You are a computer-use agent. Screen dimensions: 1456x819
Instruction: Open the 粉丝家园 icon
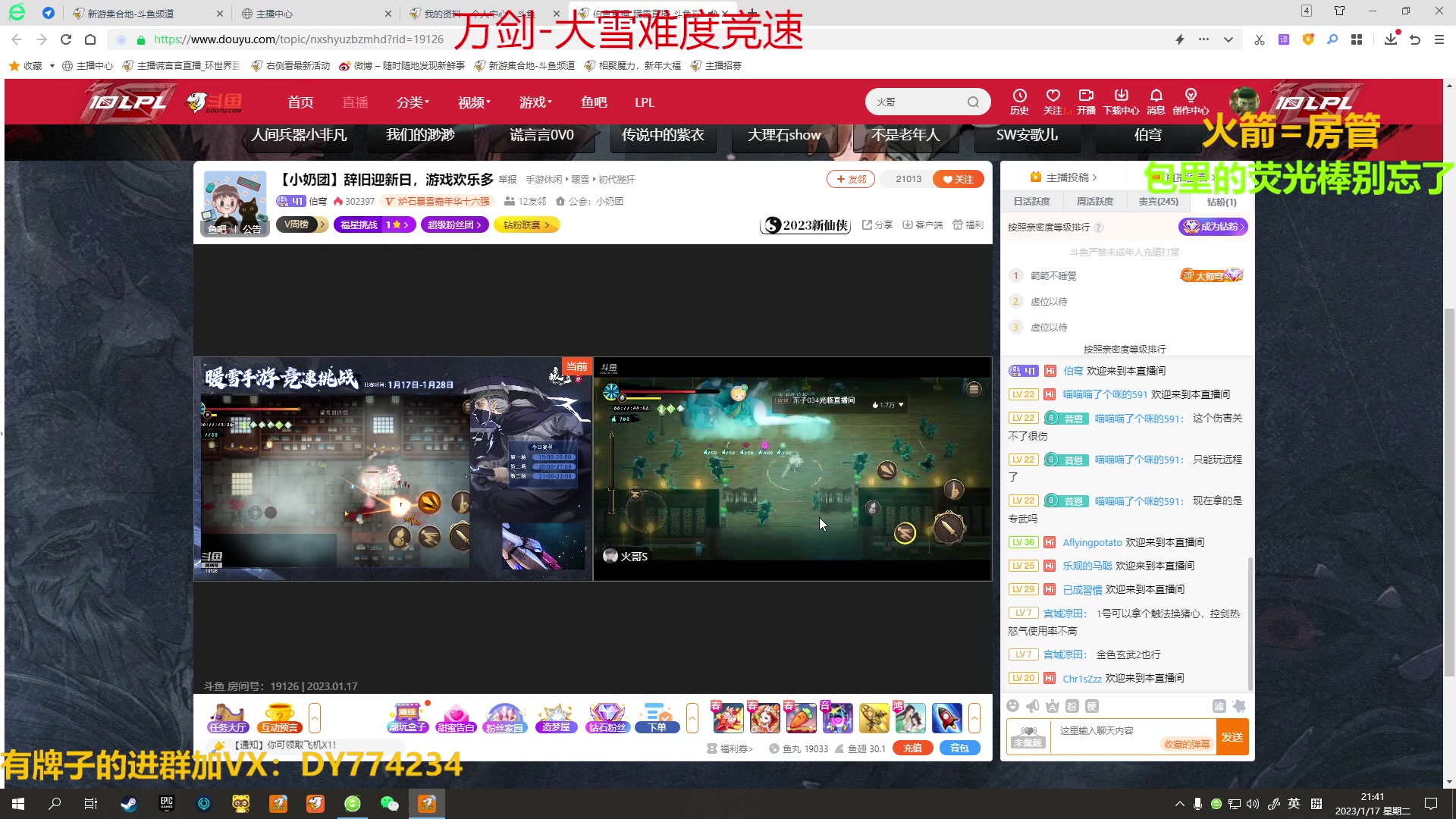[x=504, y=717]
